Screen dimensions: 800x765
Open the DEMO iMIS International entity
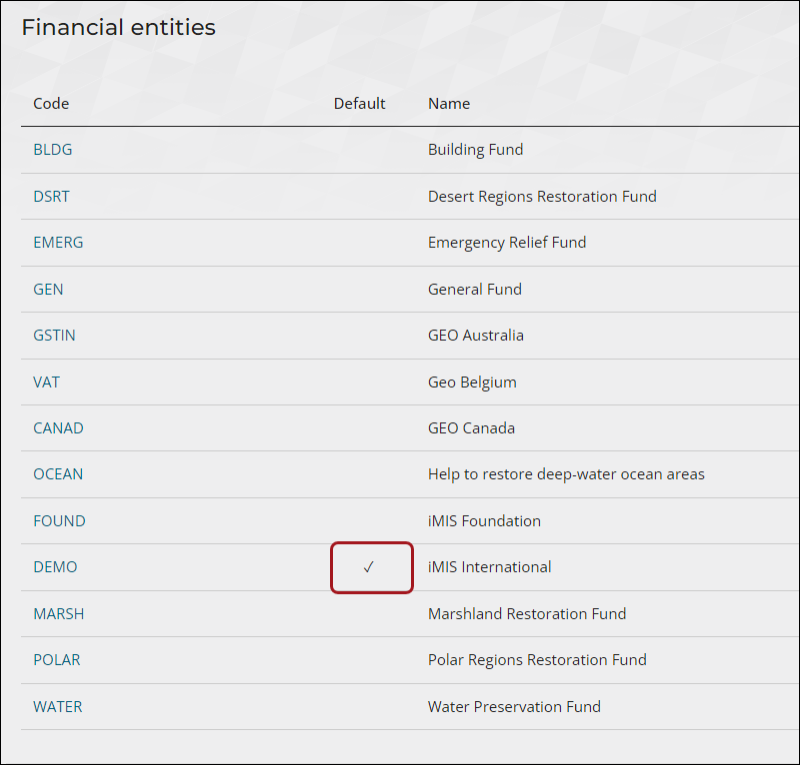click(54, 567)
